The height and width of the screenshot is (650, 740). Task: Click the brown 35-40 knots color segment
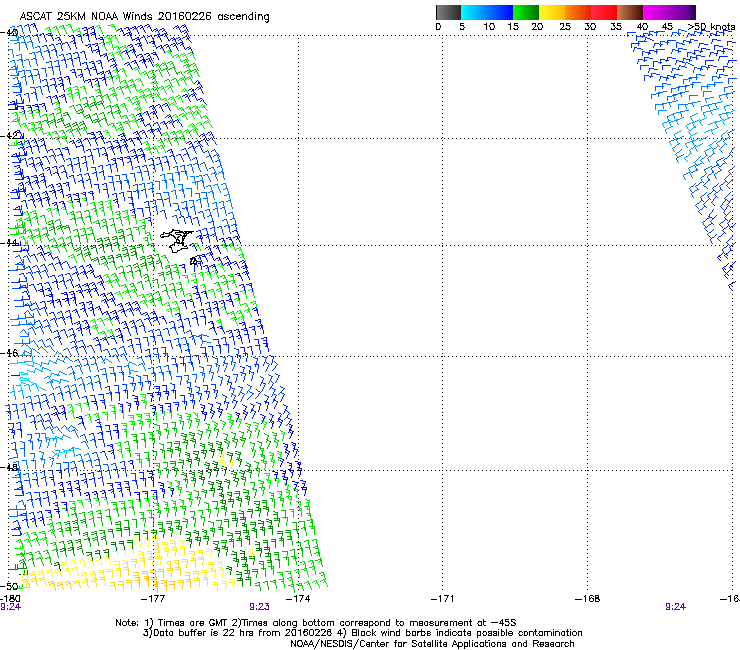[x=630, y=12]
